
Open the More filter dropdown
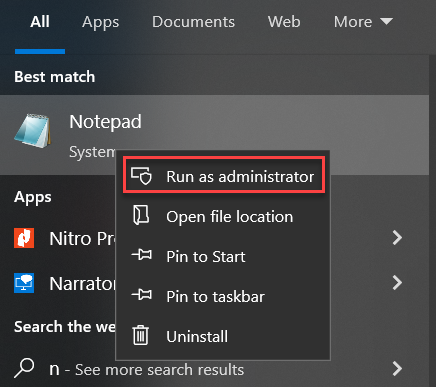tap(363, 22)
